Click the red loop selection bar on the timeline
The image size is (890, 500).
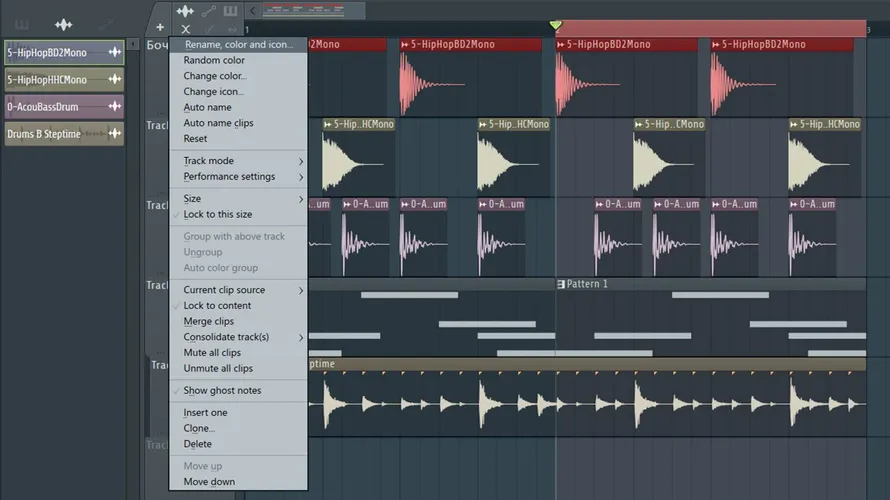pos(712,28)
